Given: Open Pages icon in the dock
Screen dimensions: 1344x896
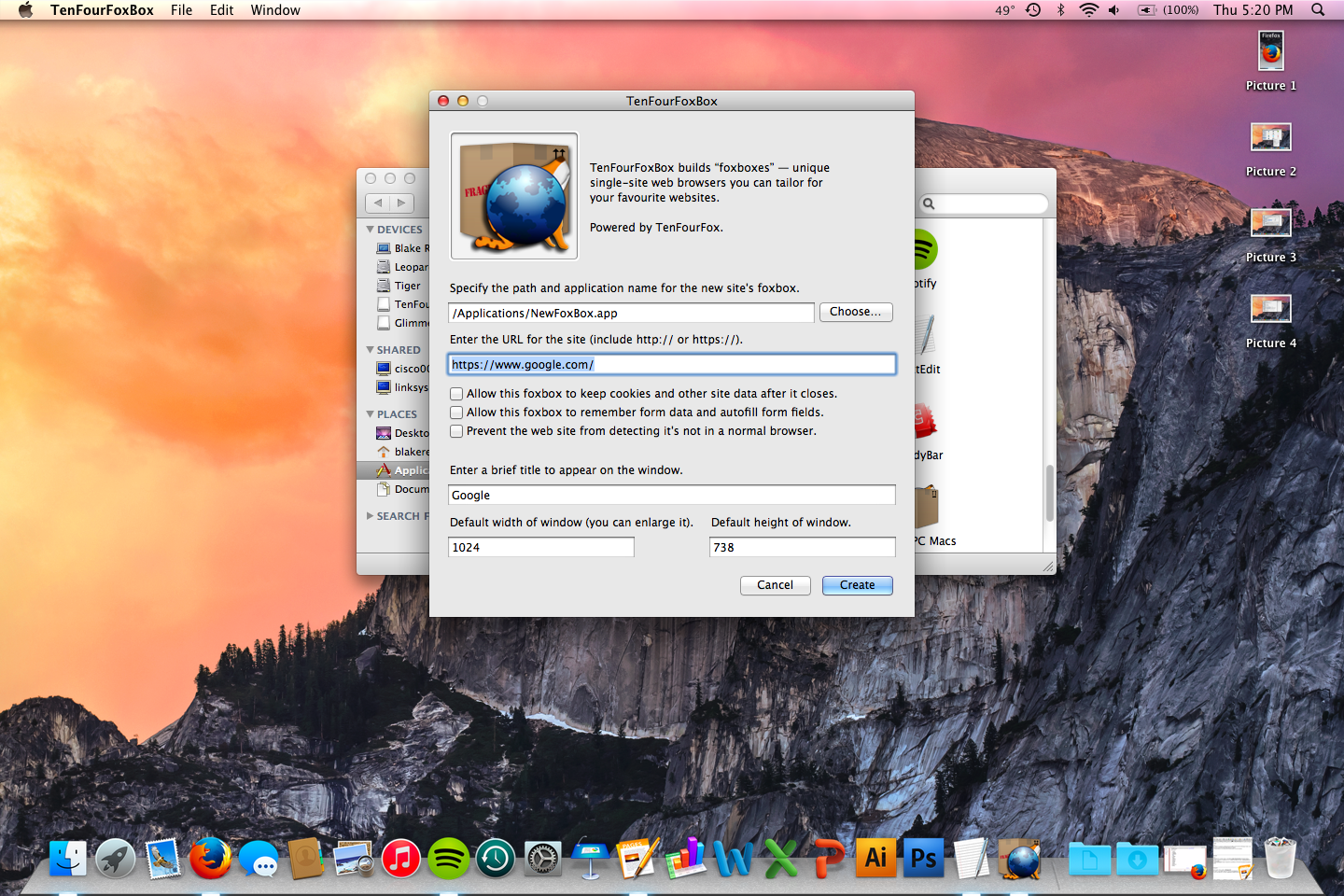Looking at the screenshot, I should (637, 858).
